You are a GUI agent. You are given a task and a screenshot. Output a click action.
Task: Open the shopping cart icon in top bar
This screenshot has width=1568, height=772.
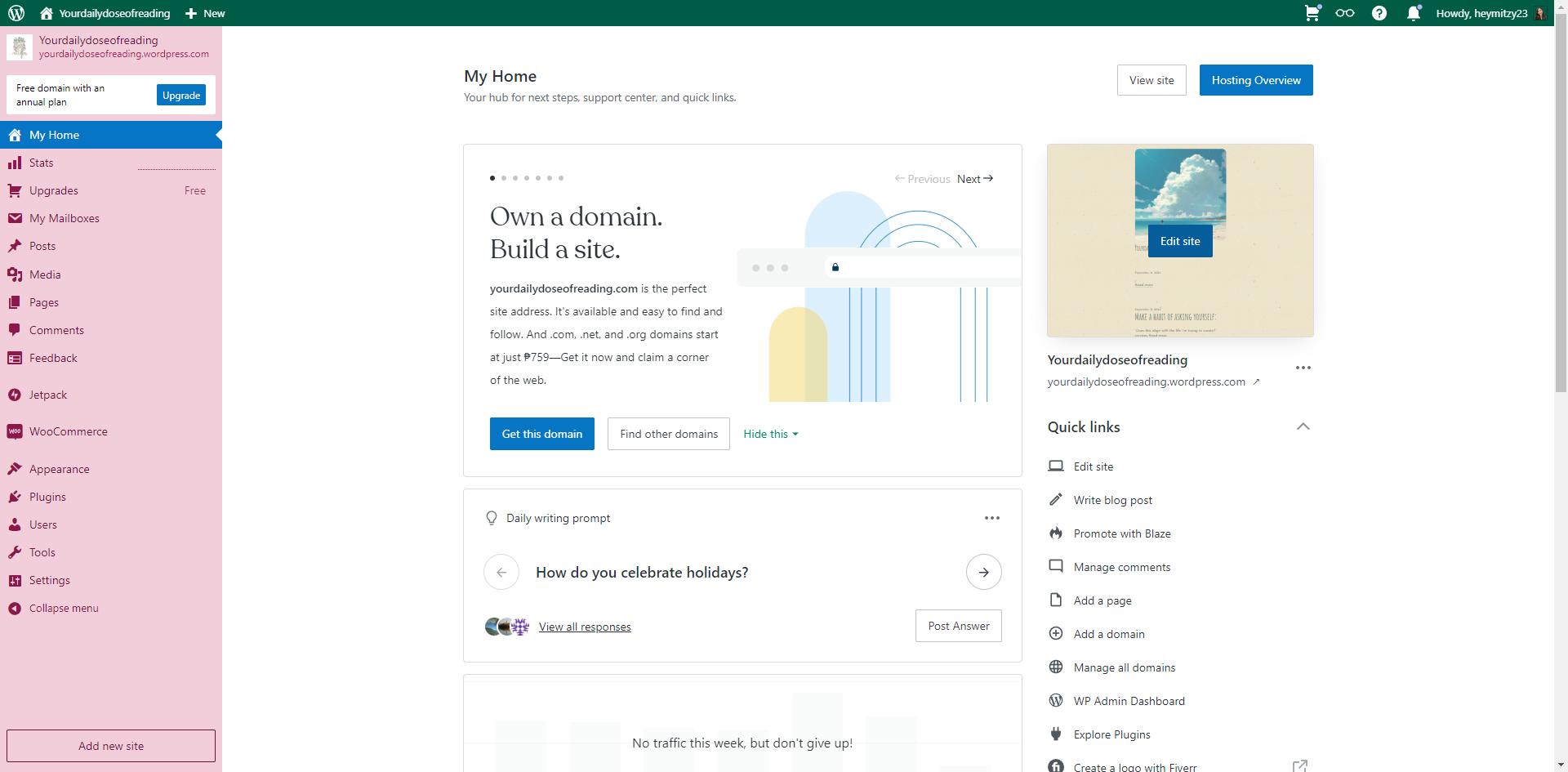point(1312,13)
